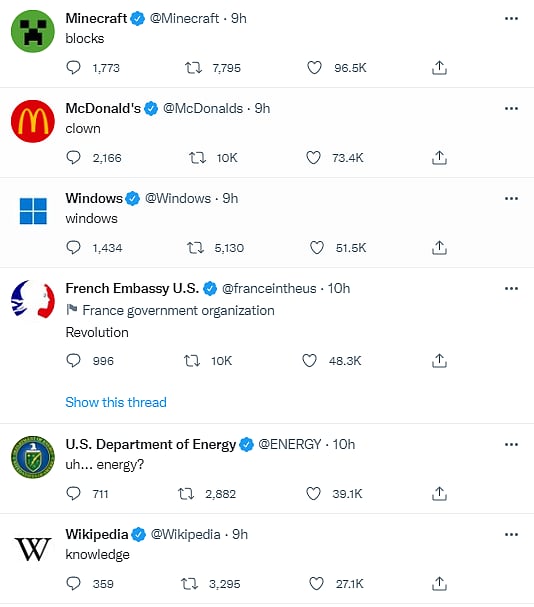Like the French Embassy tweet with 48.3K likes
The image size is (534, 607).
(309, 361)
